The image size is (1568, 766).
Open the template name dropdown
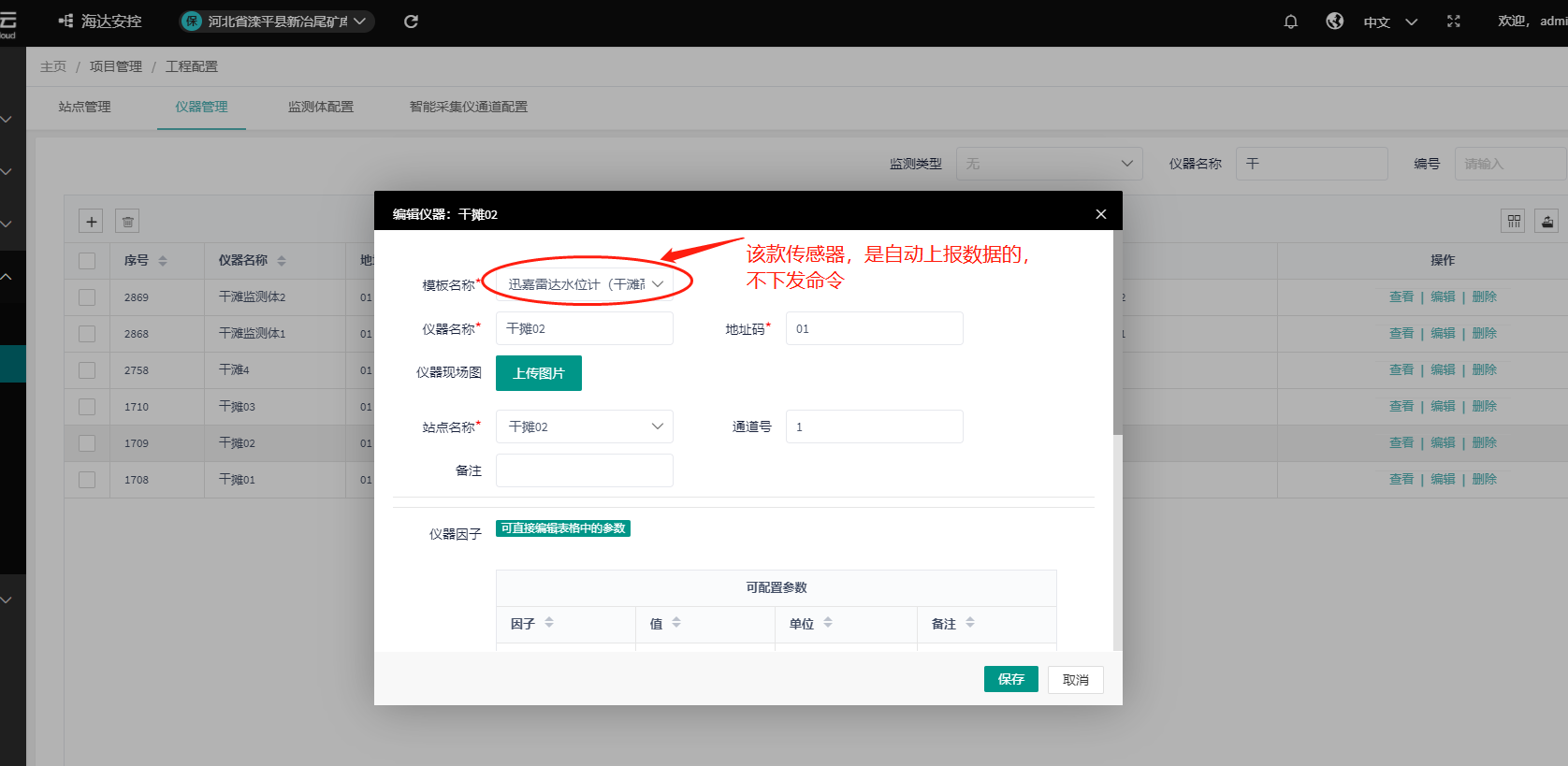(x=585, y=283)
